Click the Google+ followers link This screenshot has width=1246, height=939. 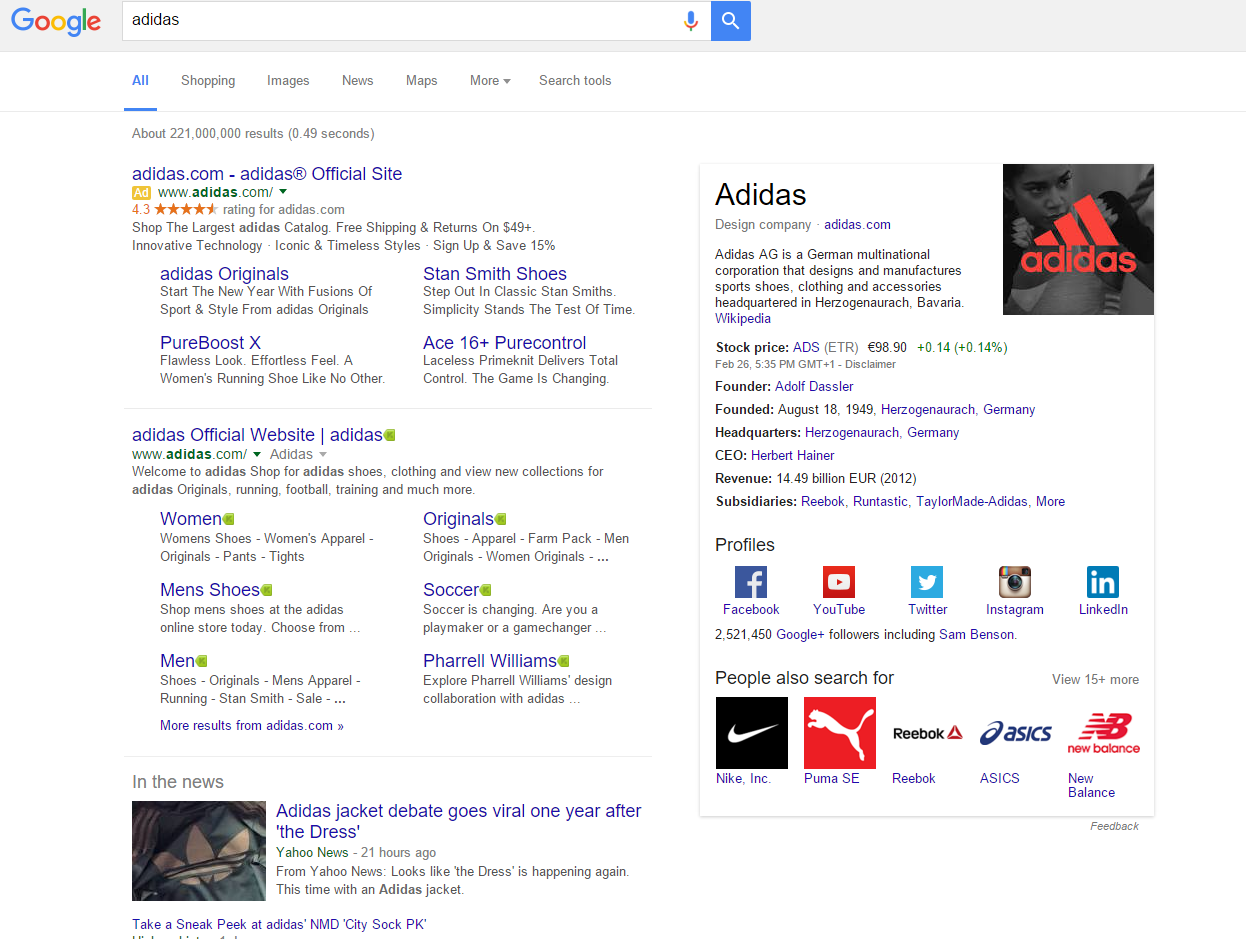[801, 635]
